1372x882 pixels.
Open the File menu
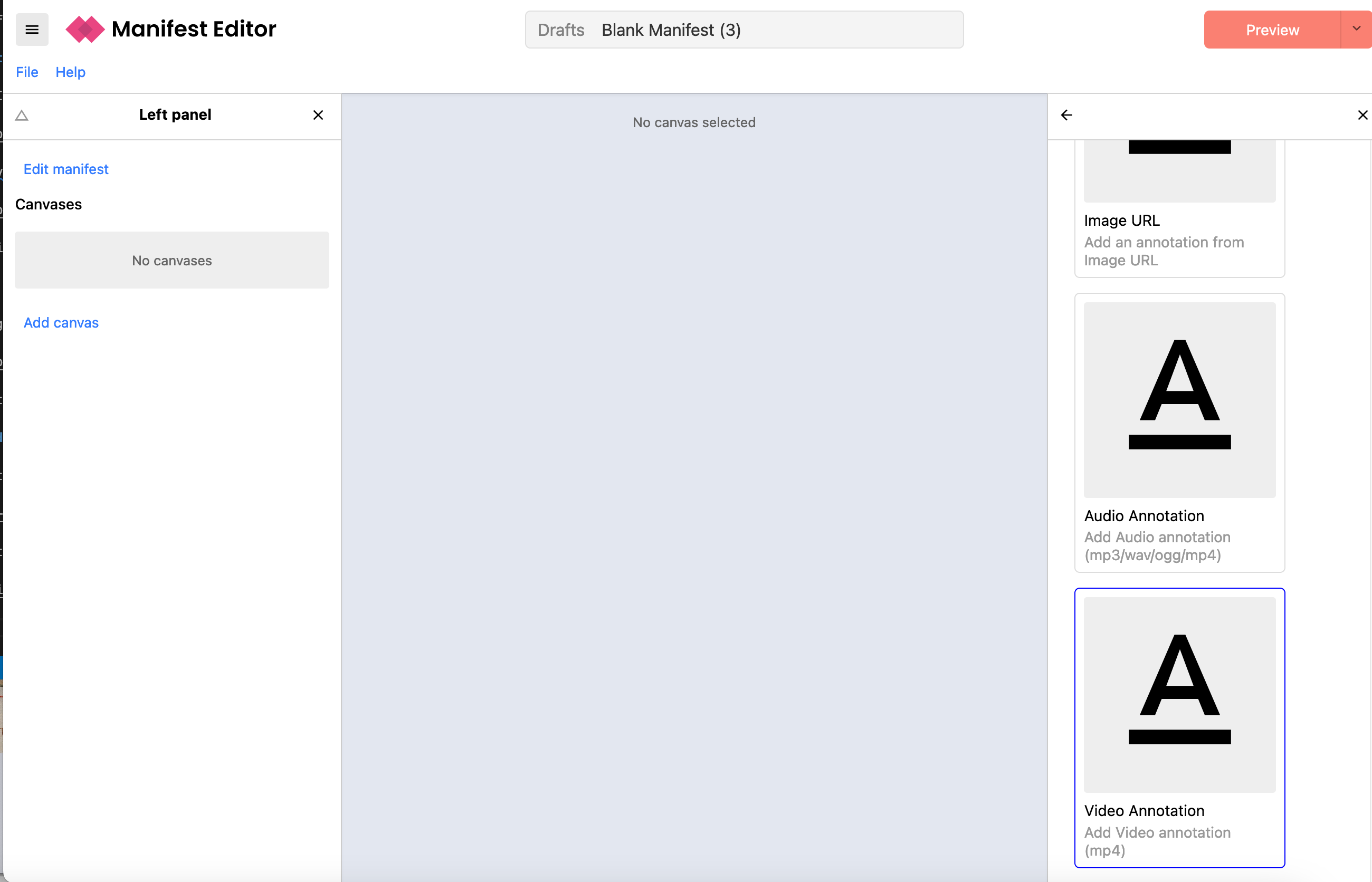click(x=27, y=71)
